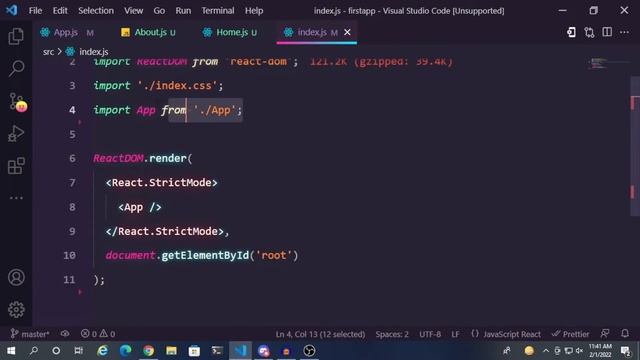Screen dimensions: 640x360
Task: Switch to the About.js tab
Action: pos(150,32)
